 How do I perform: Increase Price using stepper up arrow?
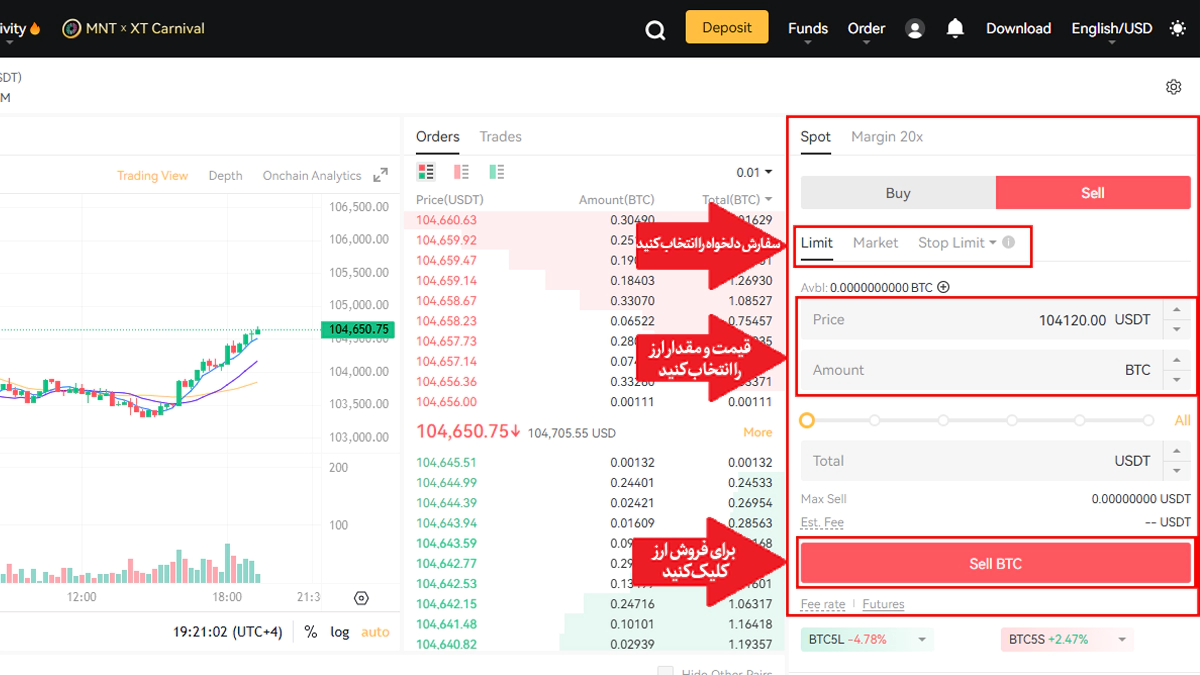pos(1176,311)
